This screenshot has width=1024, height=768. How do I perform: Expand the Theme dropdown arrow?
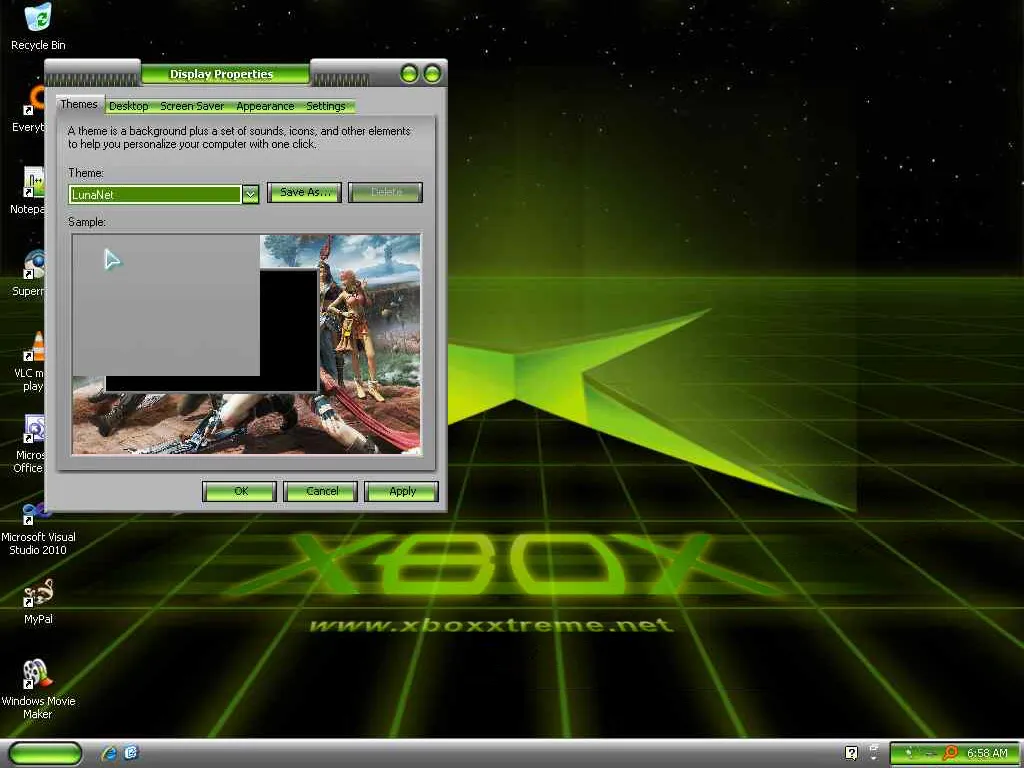[x=250, y=195]
